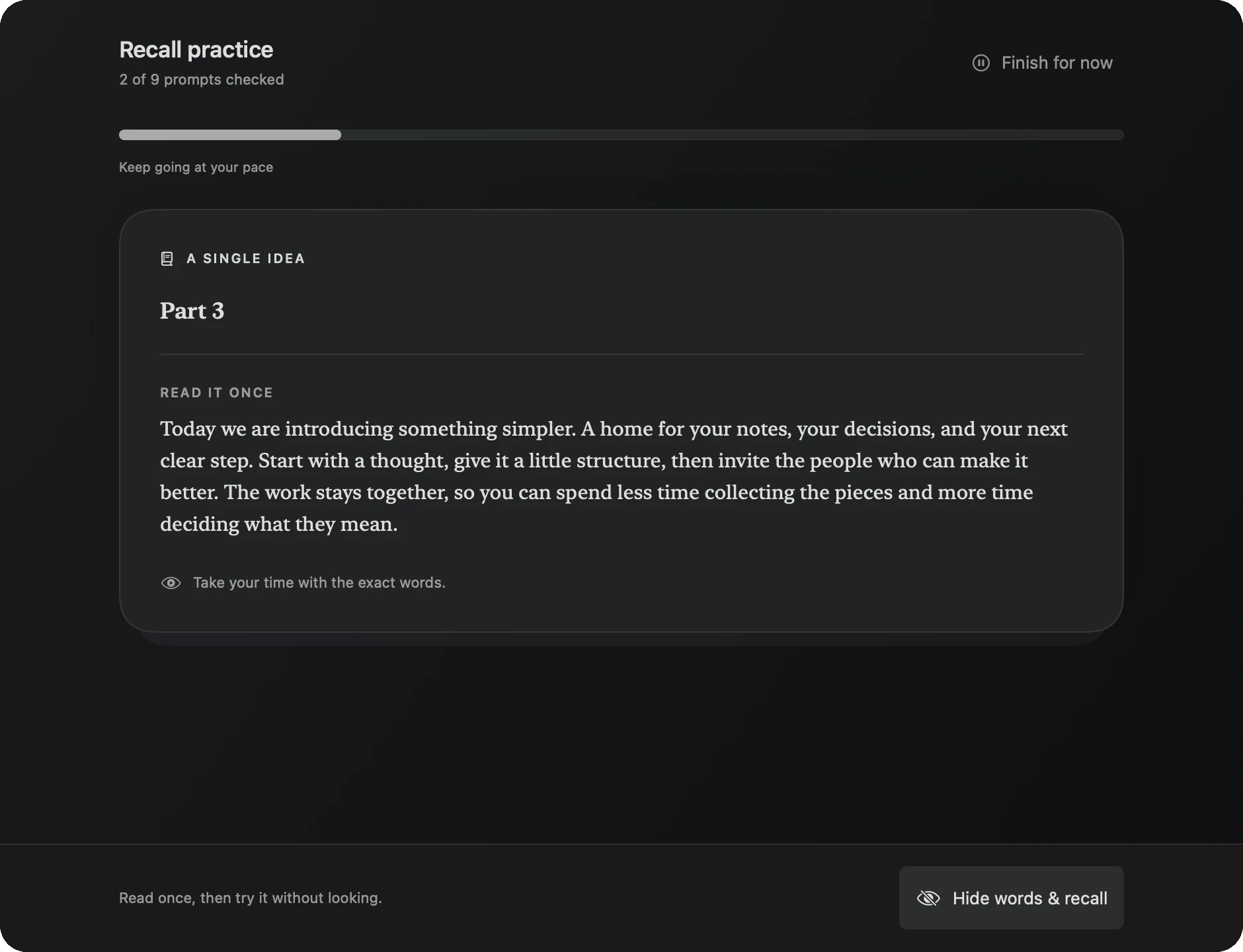This screenshot has height=952, width=1243.
Task: Click the eye icon beside Take your time
Action: [171, 583]
